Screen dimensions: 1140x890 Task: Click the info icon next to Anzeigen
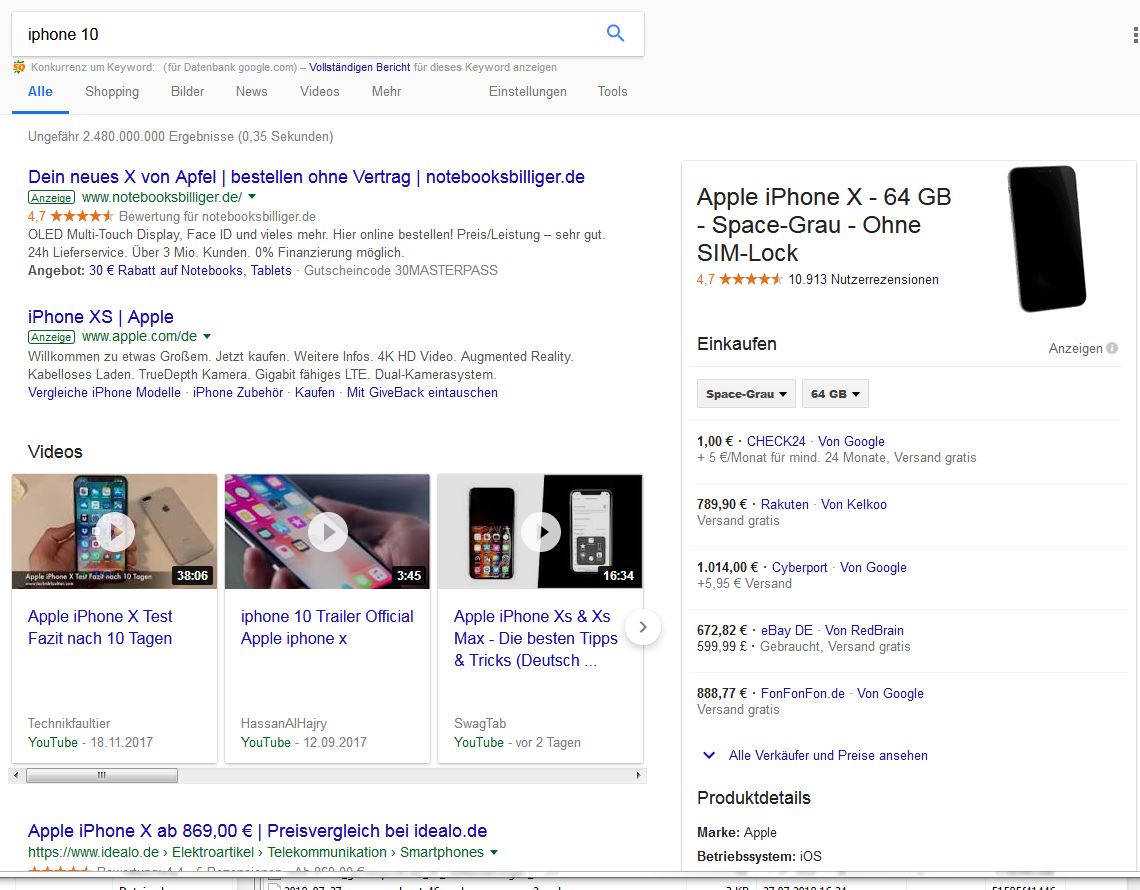point(1112,348)
